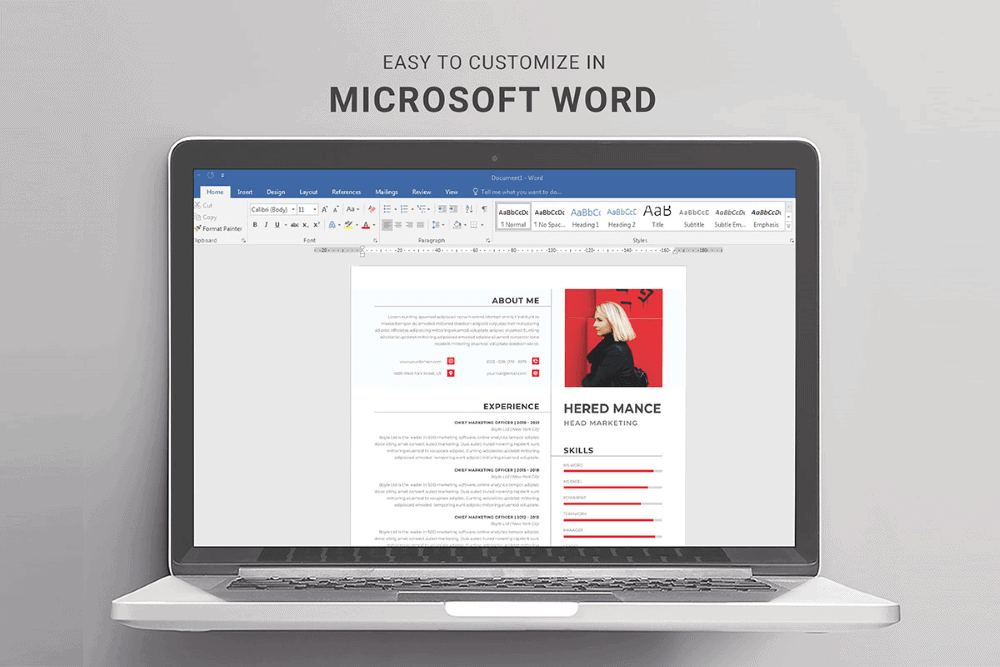1000x667 pixels.
Task: Click the Copy command
Action: pyautogui.click(x=205, y=217)
